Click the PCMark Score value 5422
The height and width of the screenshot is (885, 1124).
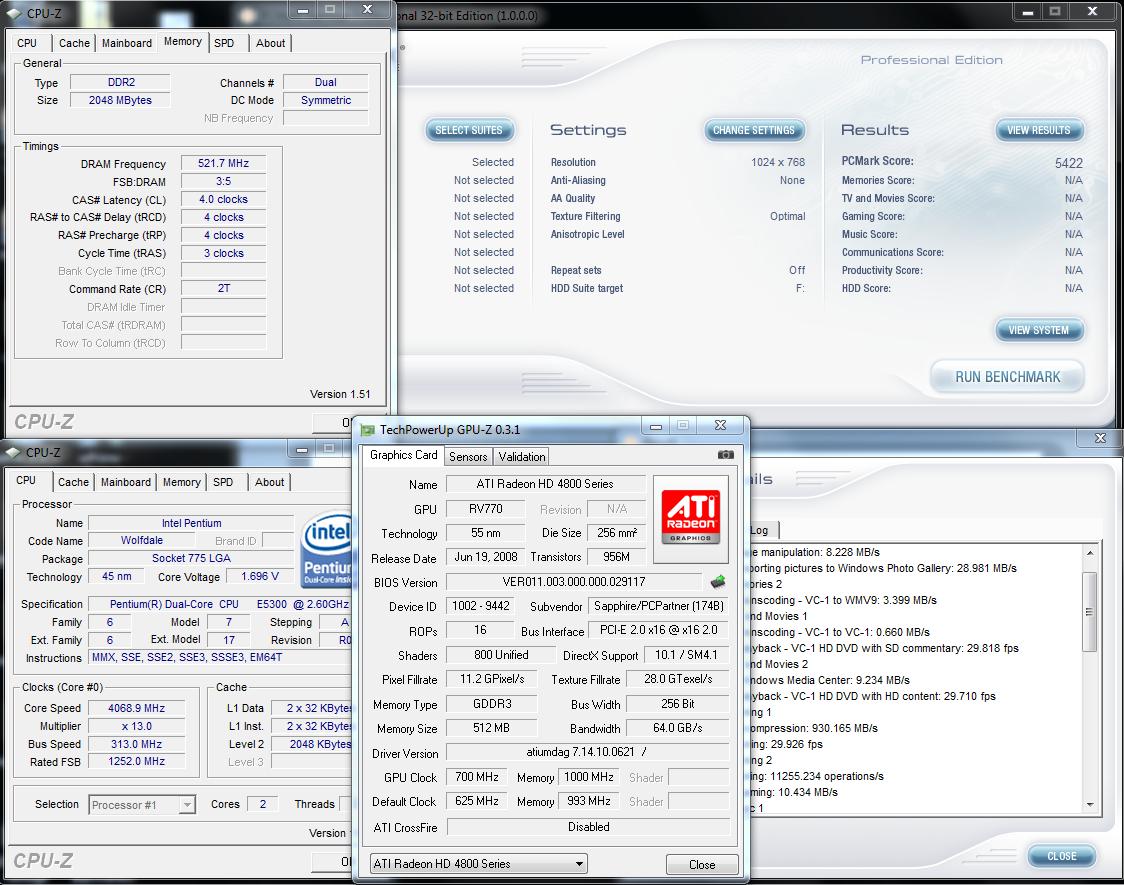click(1069, 163)
